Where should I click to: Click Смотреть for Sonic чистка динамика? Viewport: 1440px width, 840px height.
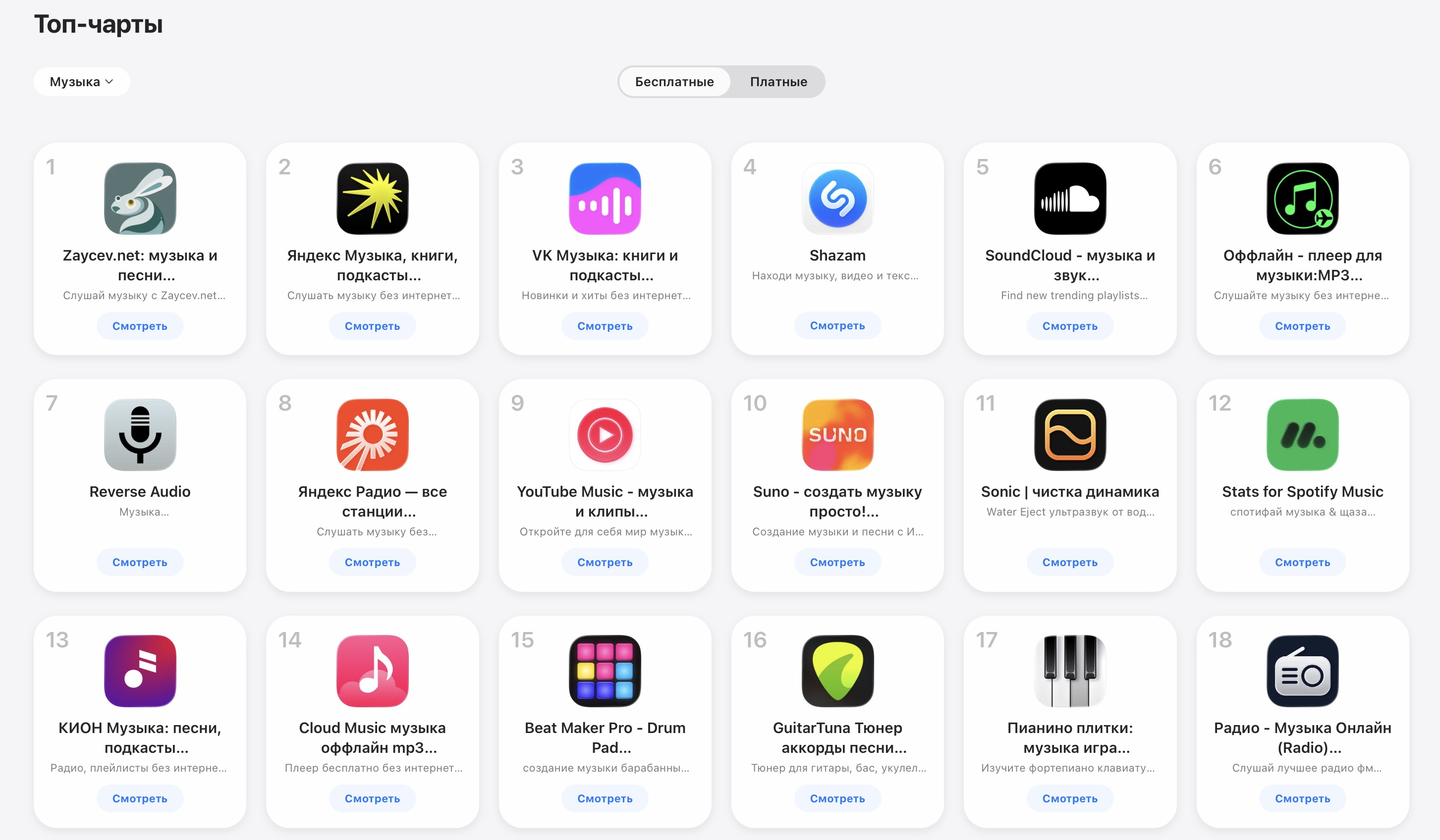coord(1070,563)
